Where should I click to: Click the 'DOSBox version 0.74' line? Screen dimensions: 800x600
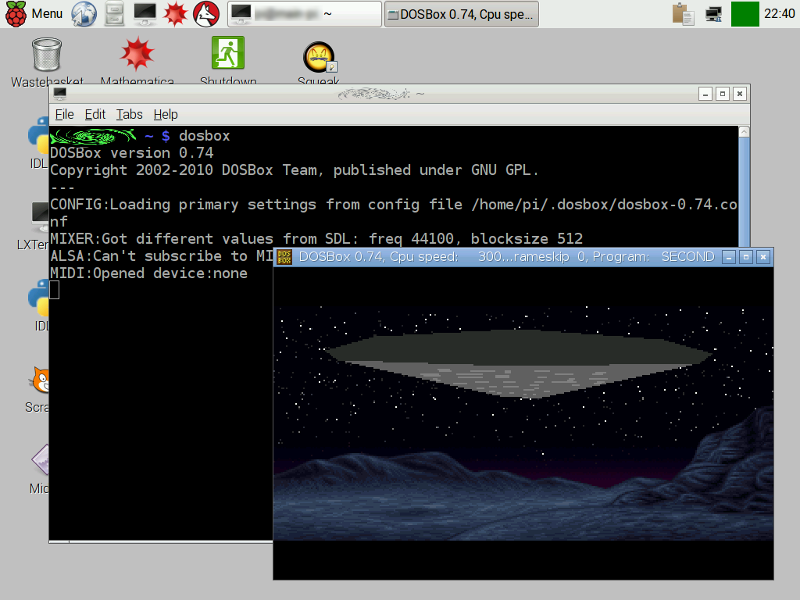(x=132, y=153)
